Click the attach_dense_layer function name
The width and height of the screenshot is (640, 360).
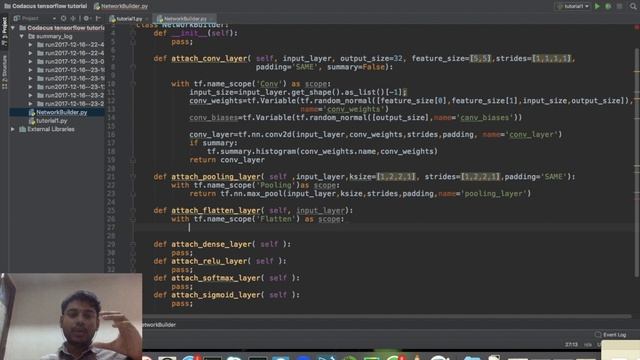click(211, 244)
